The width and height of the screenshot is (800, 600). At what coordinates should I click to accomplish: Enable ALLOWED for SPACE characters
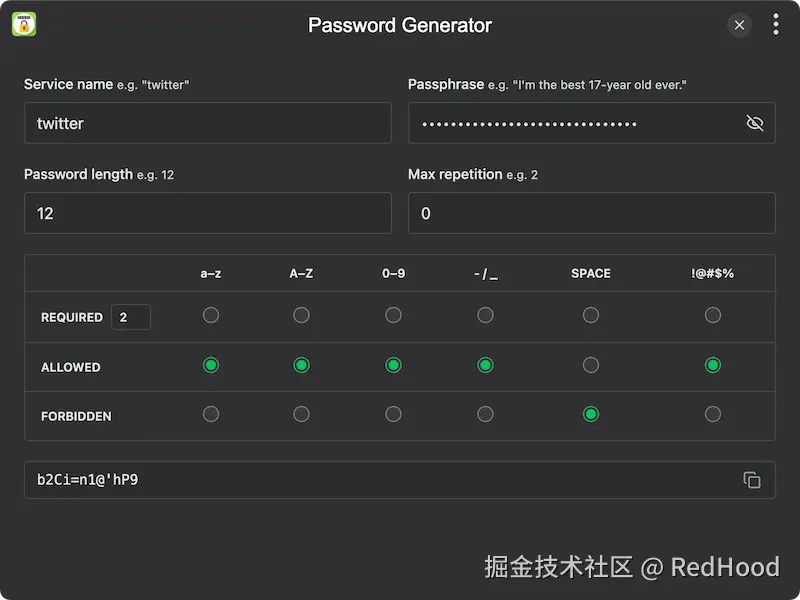tap(591, 365)
